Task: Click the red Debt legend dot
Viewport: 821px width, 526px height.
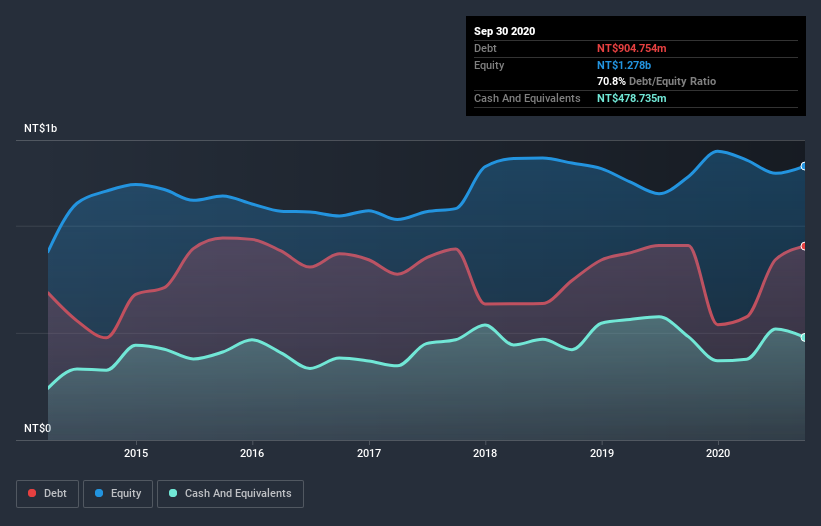Action: 32,493
